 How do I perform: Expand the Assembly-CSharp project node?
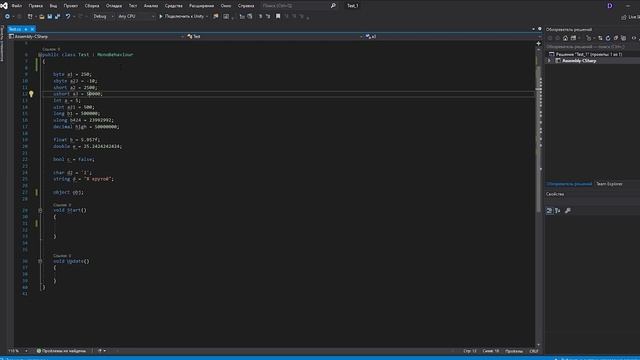point(549,61)
